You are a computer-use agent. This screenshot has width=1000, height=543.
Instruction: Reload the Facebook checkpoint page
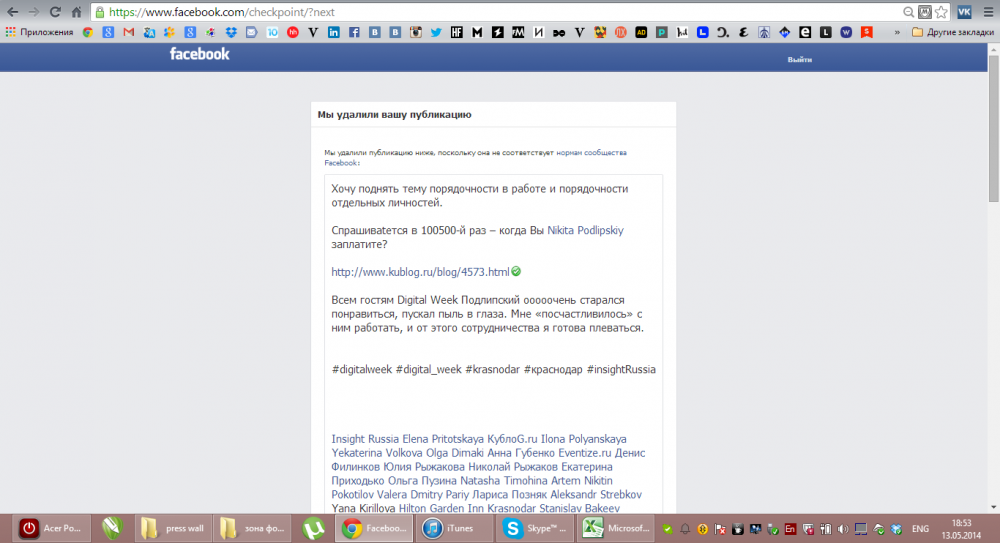pos(55,12)
